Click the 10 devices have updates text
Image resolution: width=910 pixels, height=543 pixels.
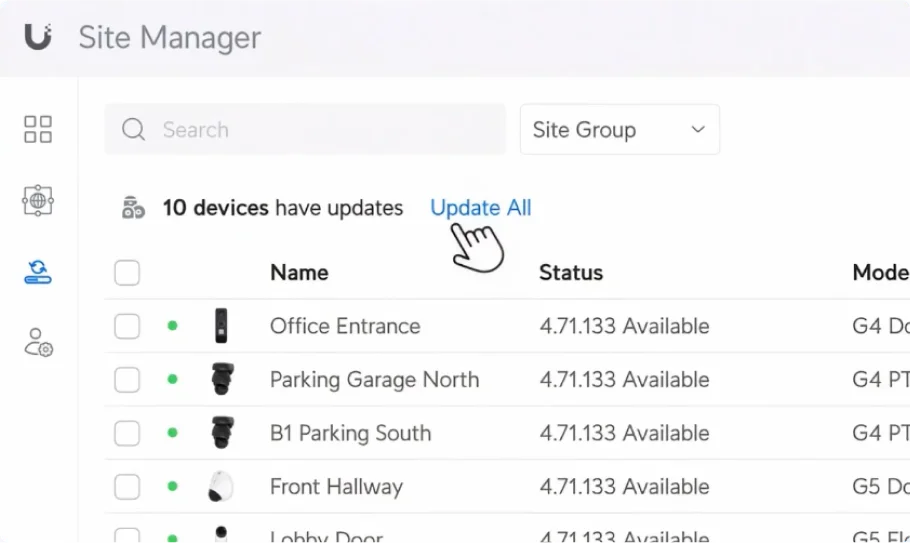click(x=283, y=208)
